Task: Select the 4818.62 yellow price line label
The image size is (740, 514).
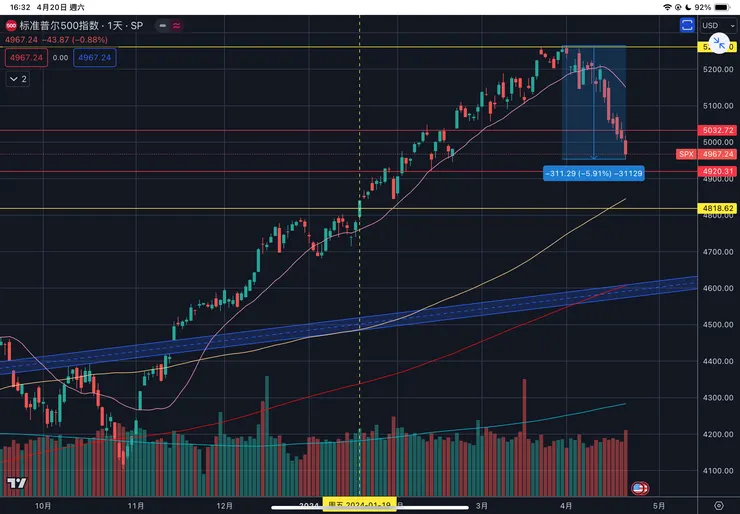Action: pos(720,208)
